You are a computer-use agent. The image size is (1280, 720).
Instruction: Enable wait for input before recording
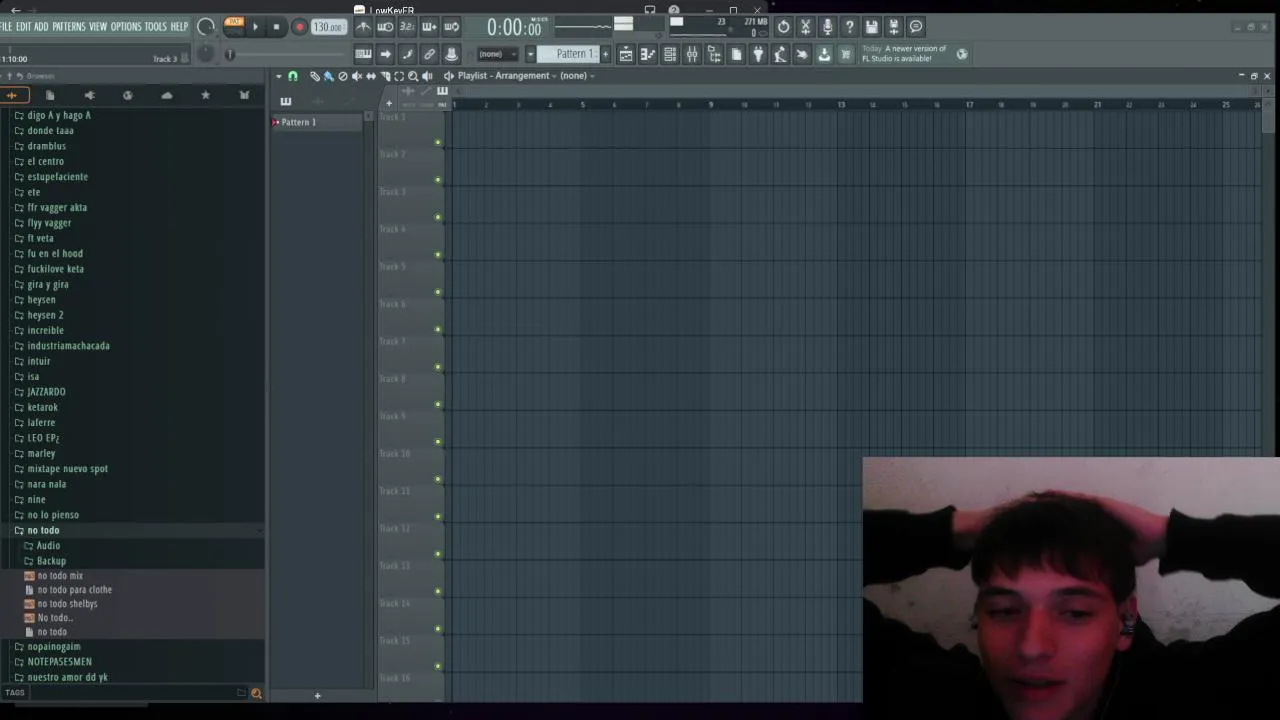pos(385,27)
